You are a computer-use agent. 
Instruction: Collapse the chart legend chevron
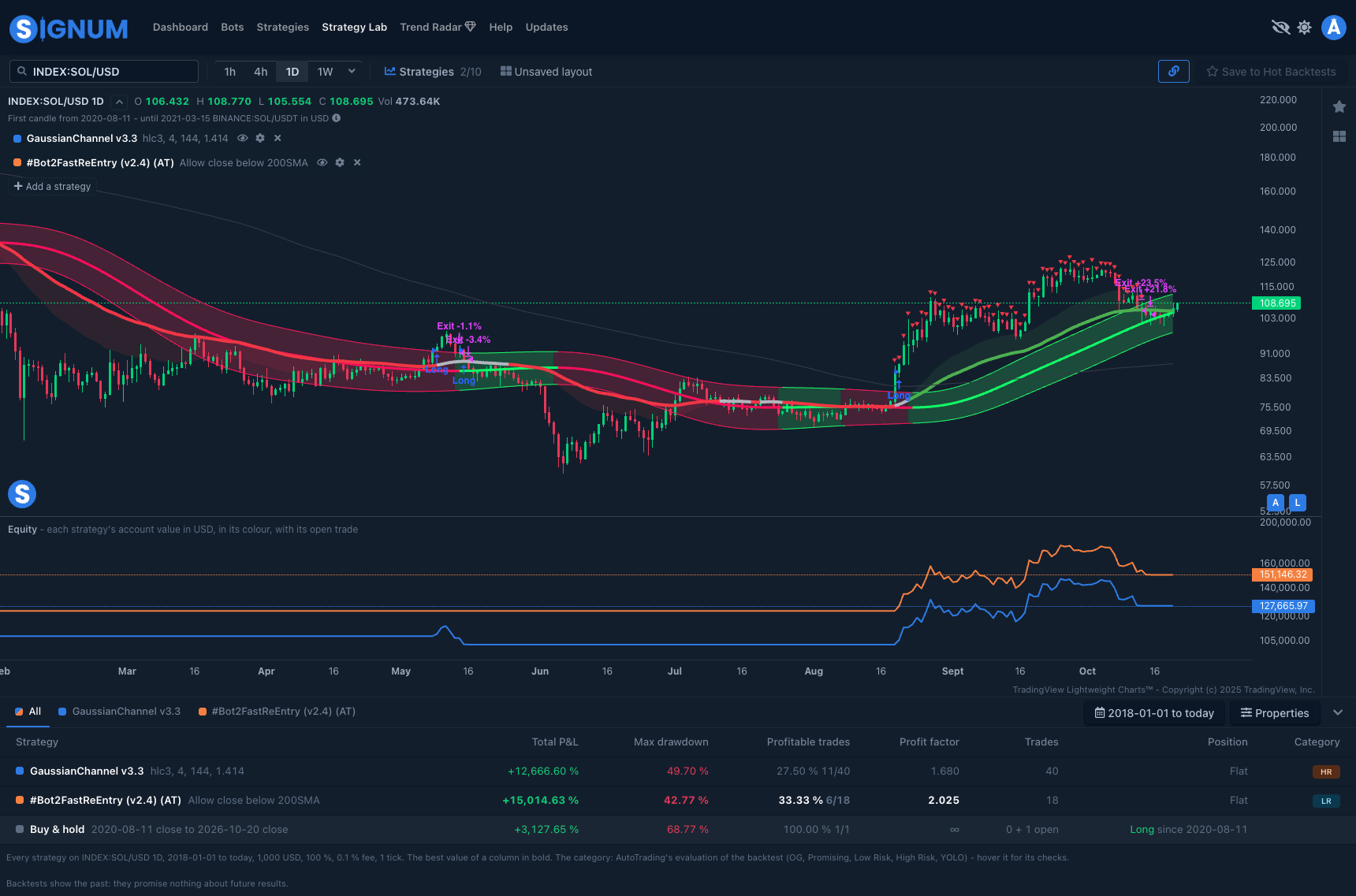pos(119,102)
